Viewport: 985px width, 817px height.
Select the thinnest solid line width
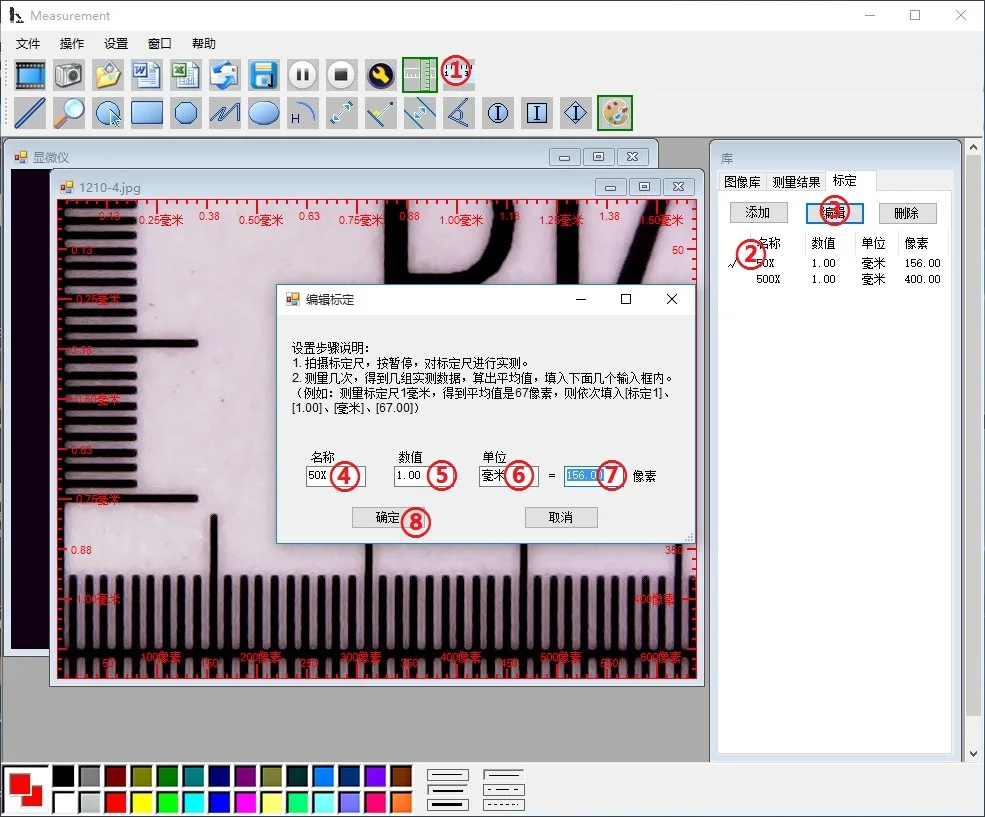pyautogui.click(x=448, y=775)
